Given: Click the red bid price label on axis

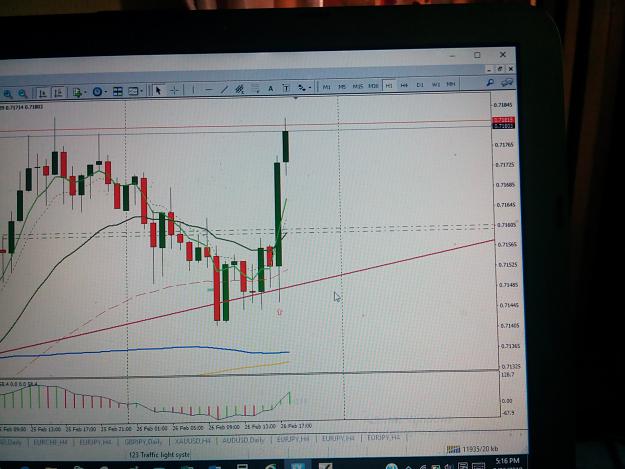Looking at the screenshot, I should coord(503,120).
